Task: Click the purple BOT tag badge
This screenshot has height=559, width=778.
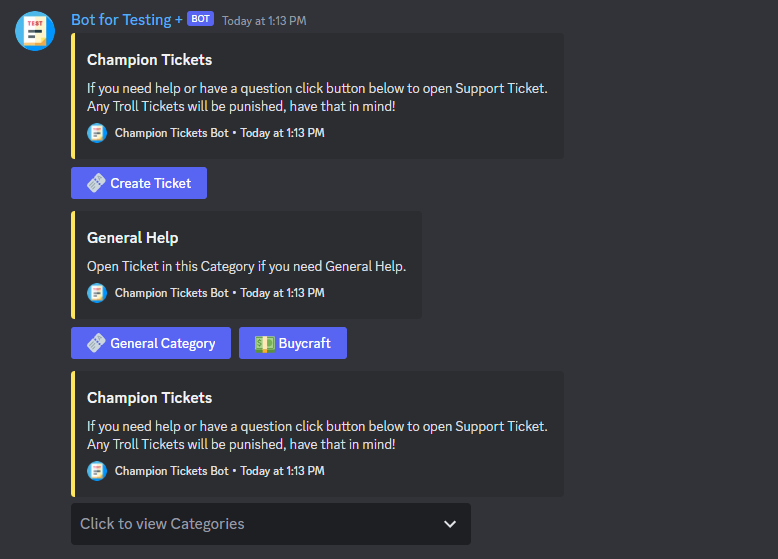Action: click(x=200, y=19)
